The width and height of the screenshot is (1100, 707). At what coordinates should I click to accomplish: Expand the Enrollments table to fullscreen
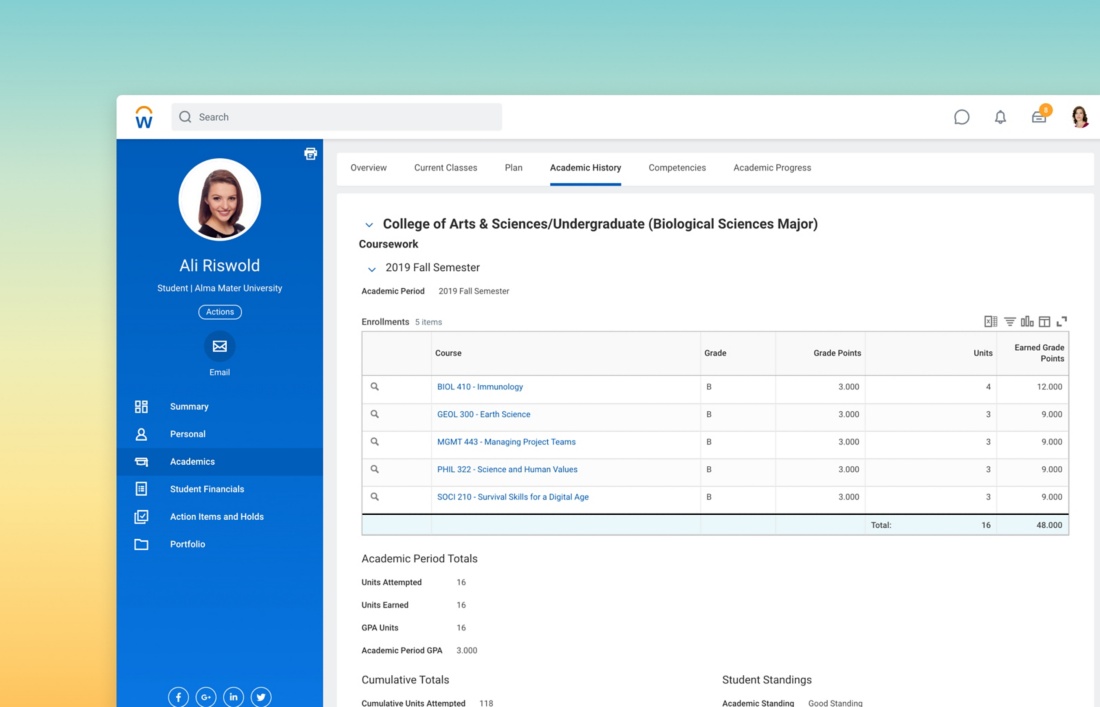point(1062,322)
